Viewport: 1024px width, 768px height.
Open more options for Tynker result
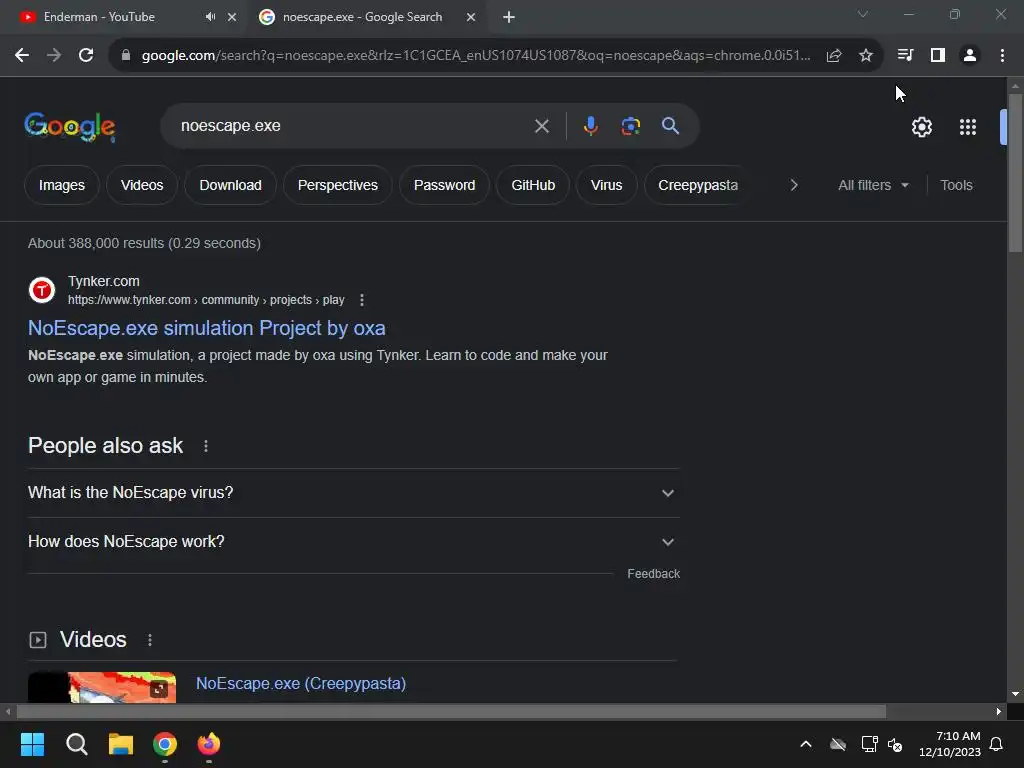pos(362,300)
